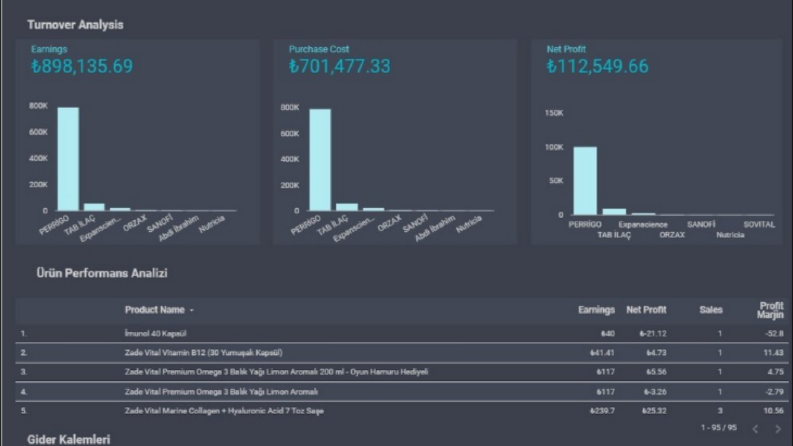Go to next page of product table
Image resolution: width=793 pixels, height=446 pixels.
tap(778, 429)
